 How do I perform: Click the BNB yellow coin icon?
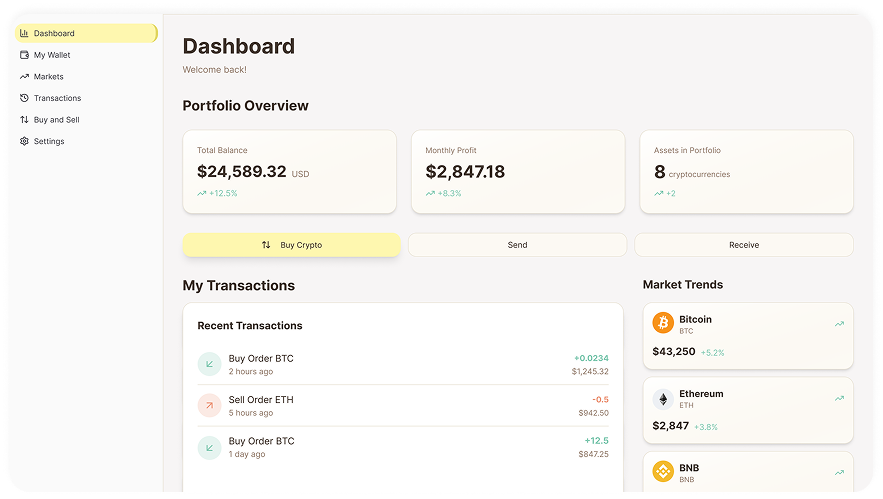coord(663,471)
